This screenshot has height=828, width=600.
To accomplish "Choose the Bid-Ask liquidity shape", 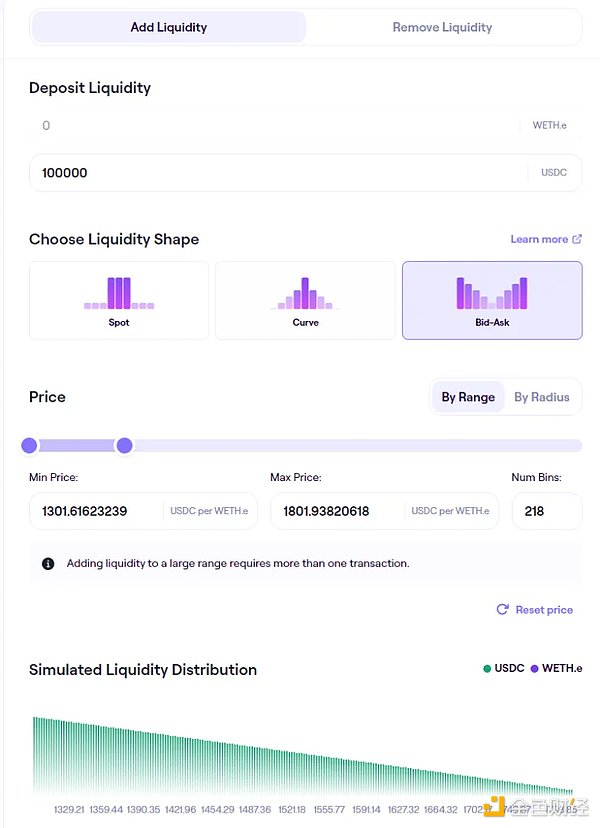I will 492,300.
